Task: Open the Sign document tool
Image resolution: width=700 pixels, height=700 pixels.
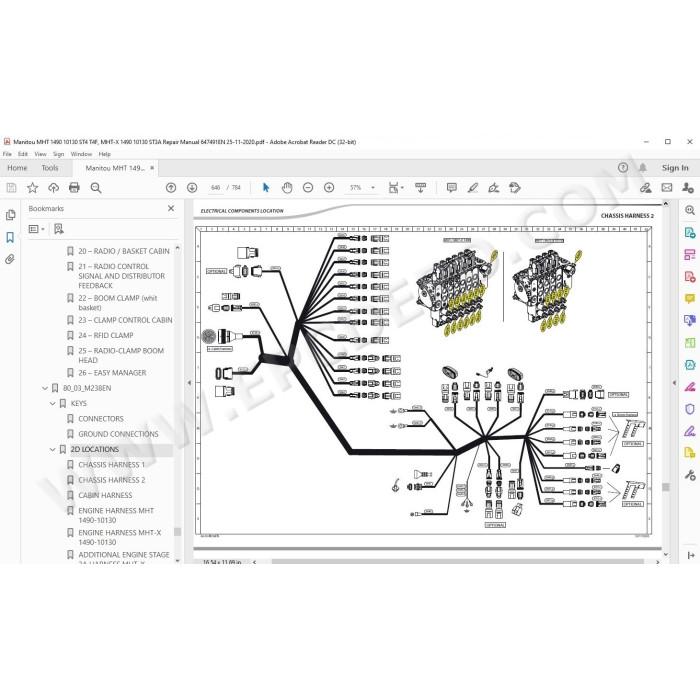Action: (494, 188)
